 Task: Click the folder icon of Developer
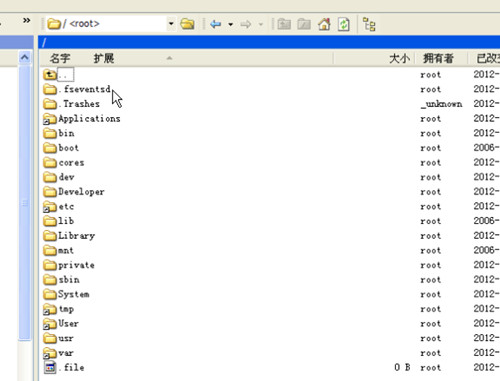[50, 192]
